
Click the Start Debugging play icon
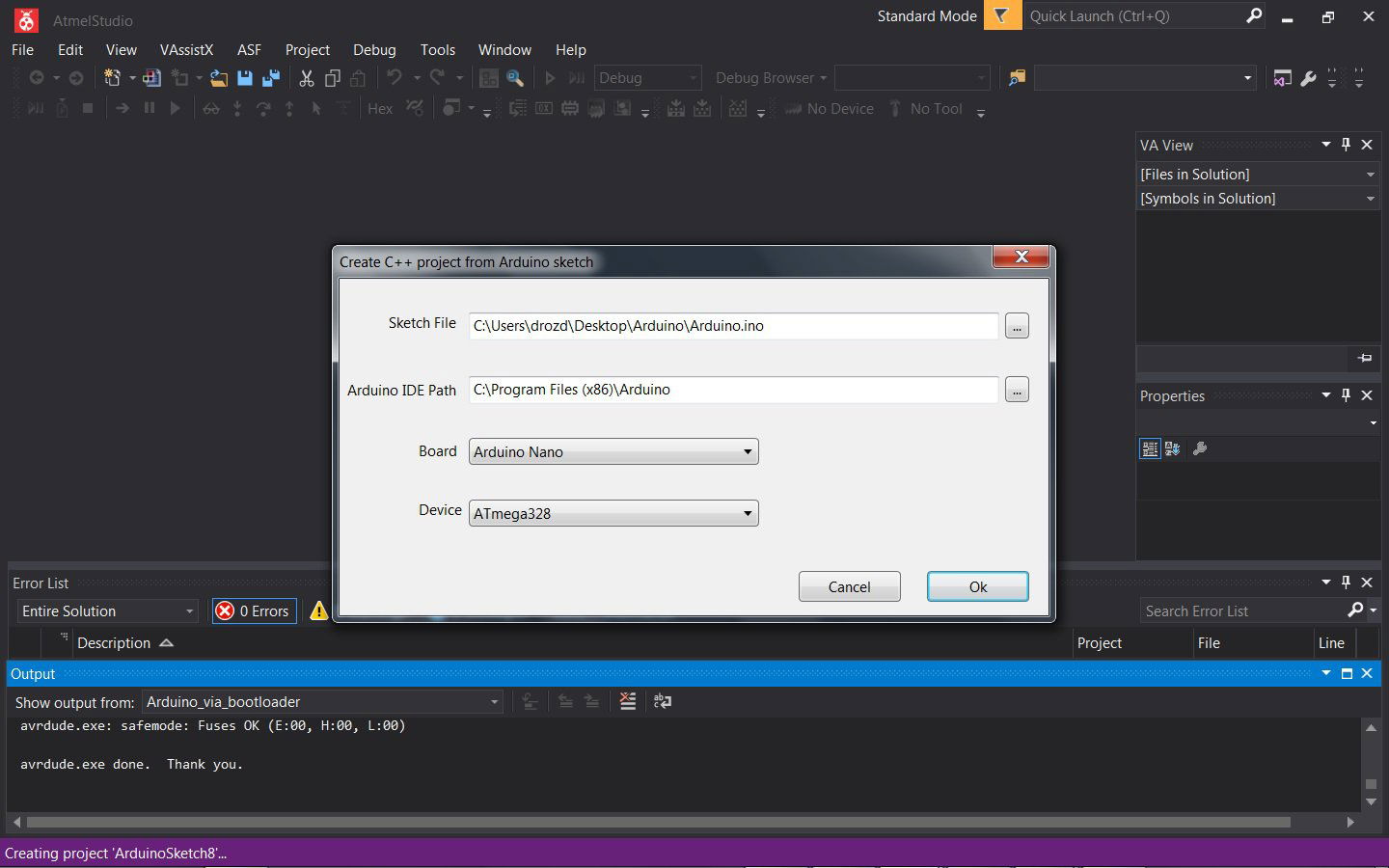550,78
